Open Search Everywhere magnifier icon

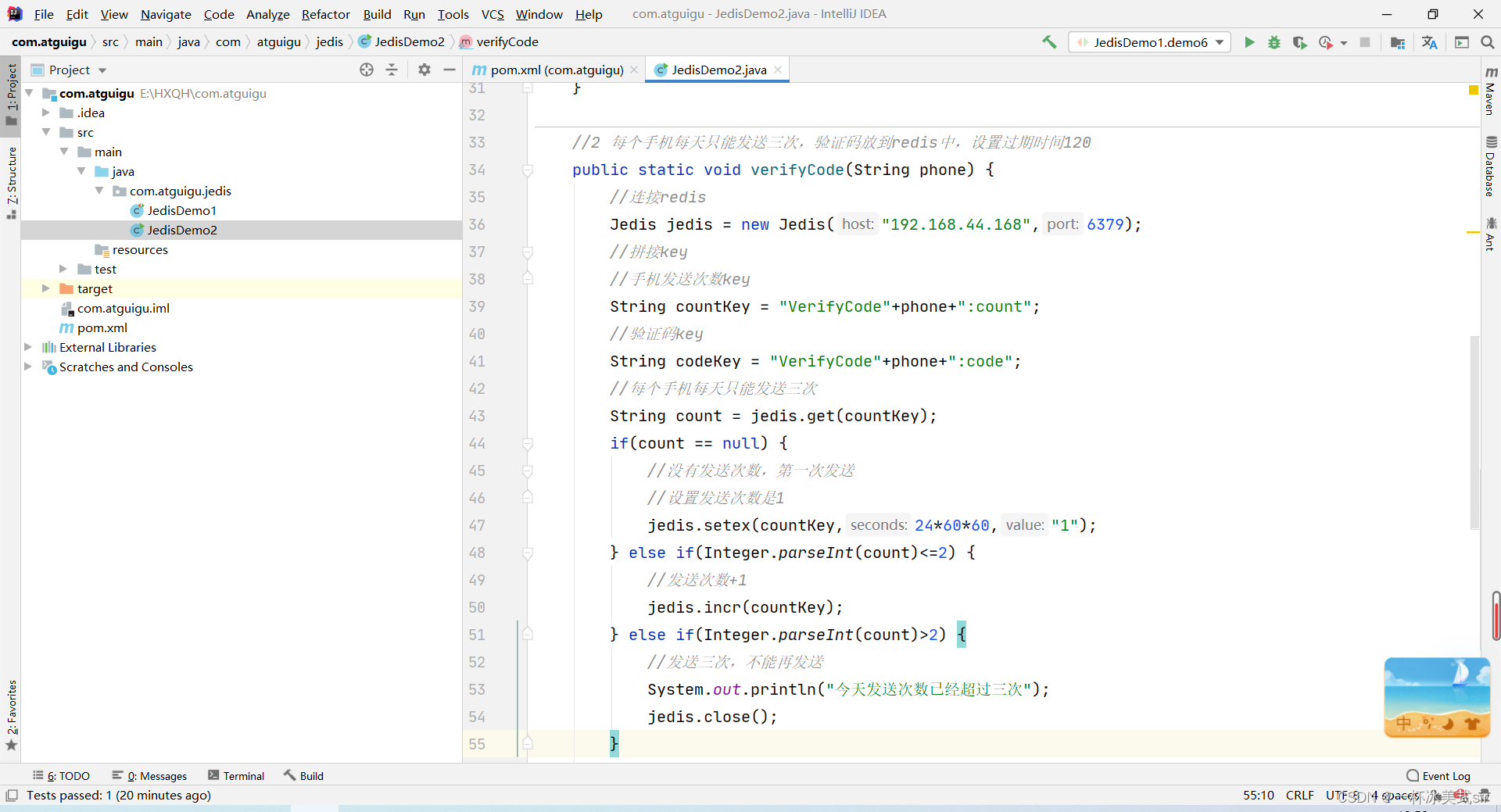click(x=1487, y=42)
